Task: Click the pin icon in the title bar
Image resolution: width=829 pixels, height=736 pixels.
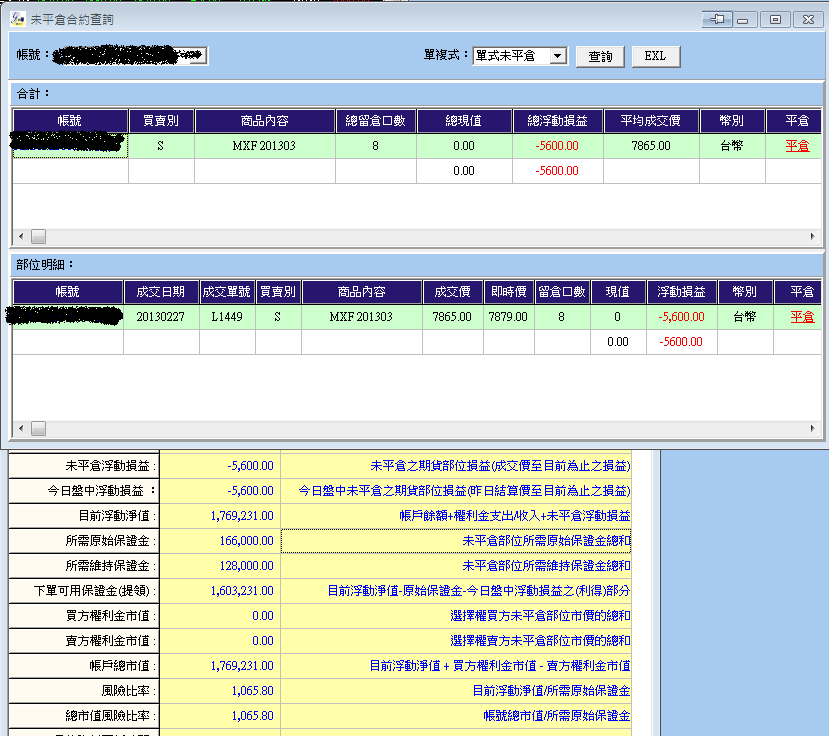Action: pos(717,20)
